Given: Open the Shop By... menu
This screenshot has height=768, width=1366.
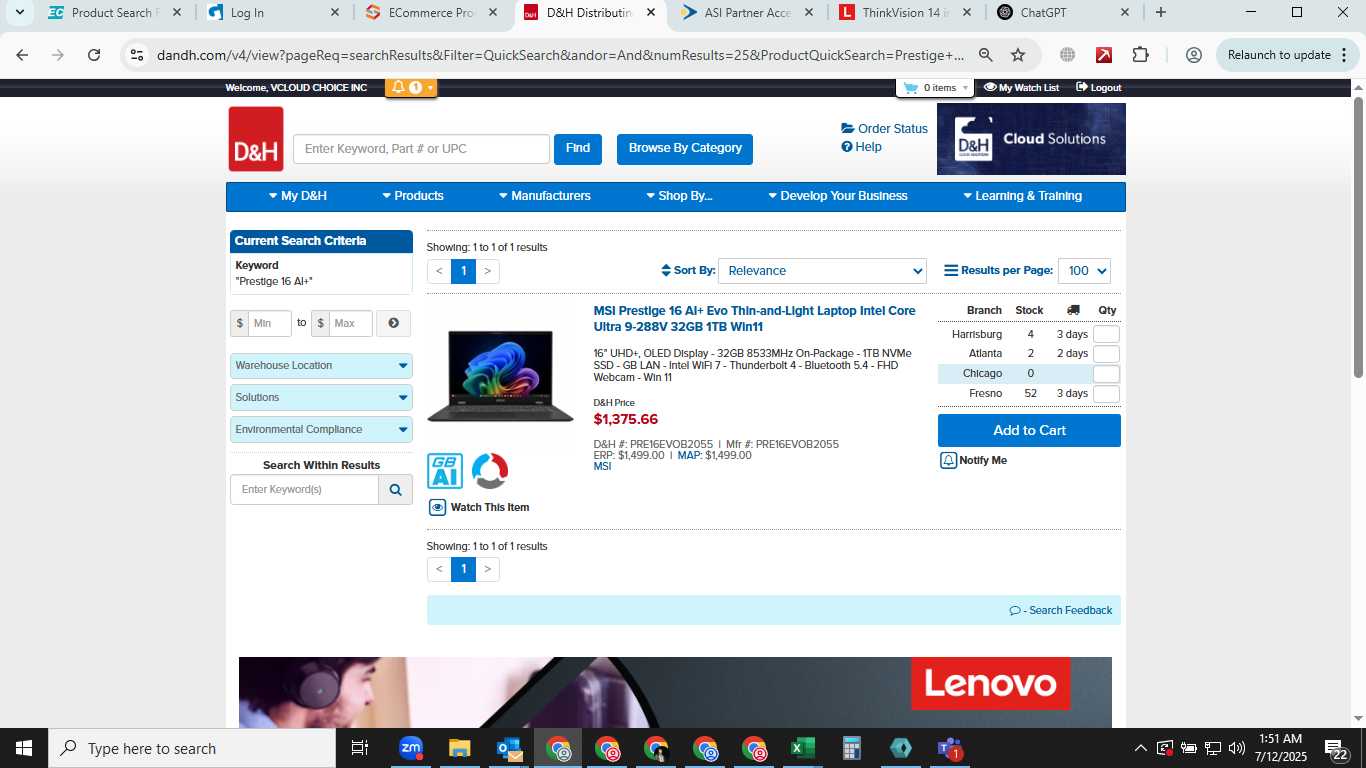Looking at the screenshot, I should tap(679, 196).
